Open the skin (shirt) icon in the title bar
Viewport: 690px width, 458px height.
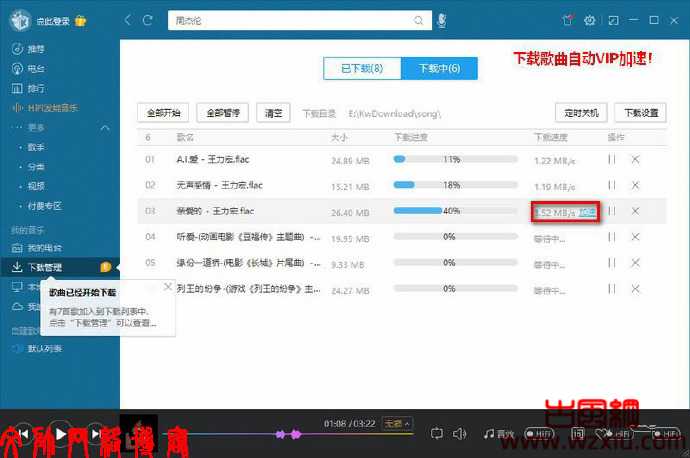568,20
